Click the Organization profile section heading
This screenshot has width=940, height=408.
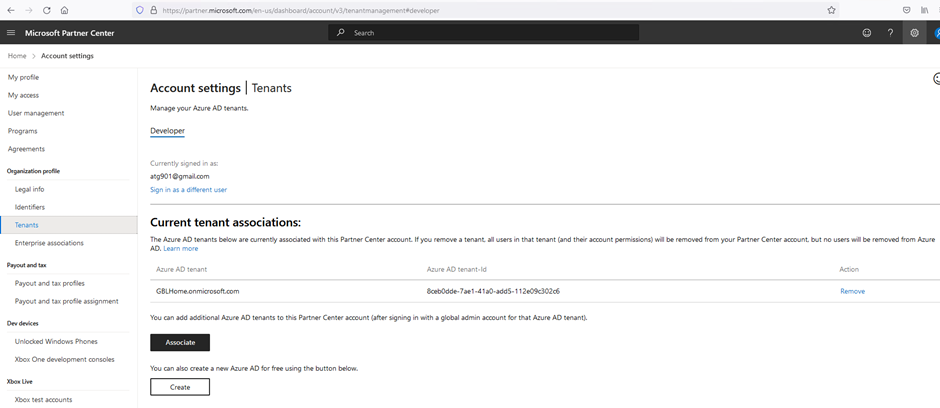(34, 171)
